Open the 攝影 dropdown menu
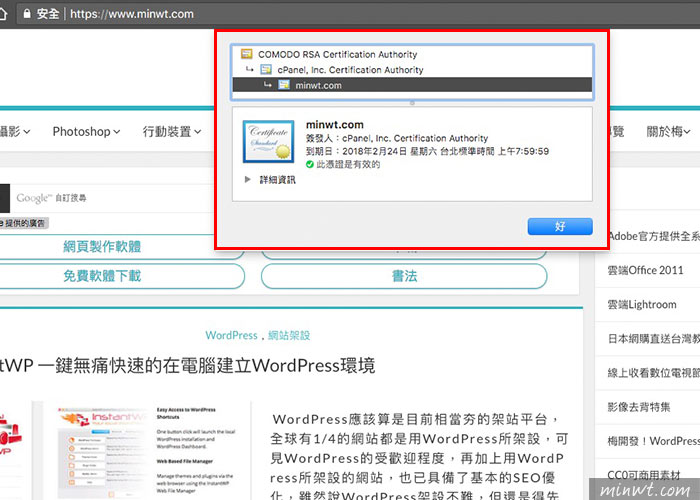 coord(15,131)
